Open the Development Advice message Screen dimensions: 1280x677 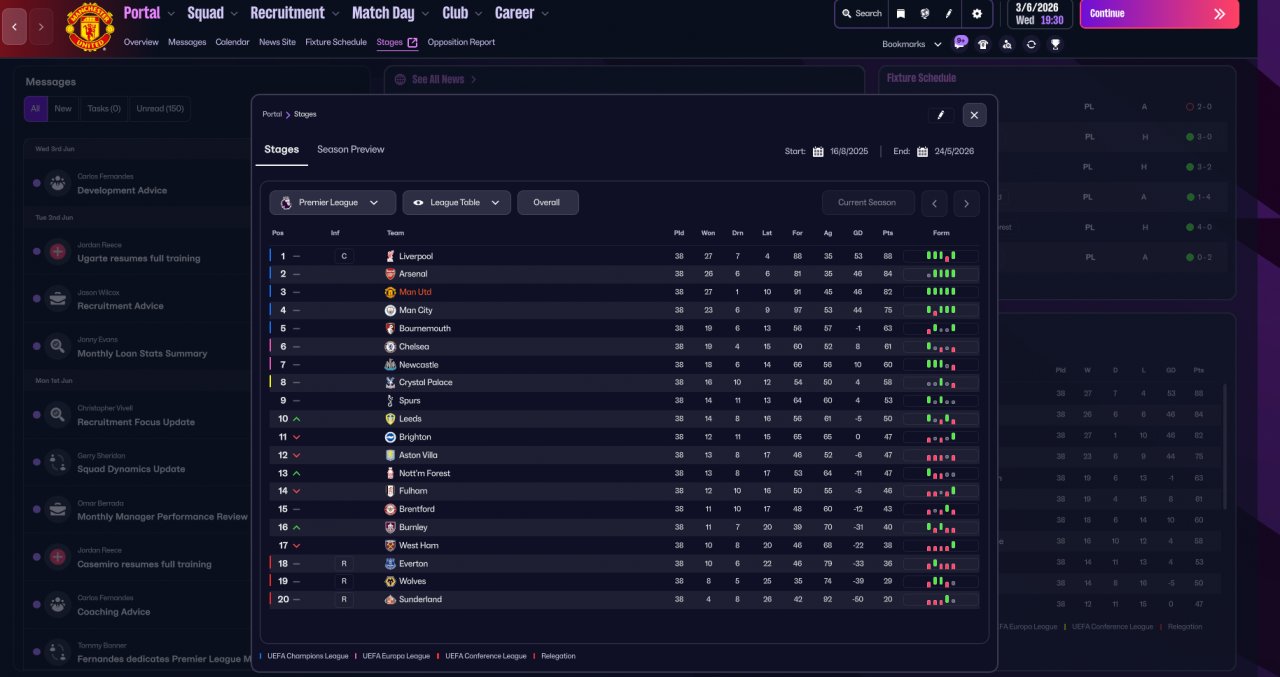click(x=122, y=190)
